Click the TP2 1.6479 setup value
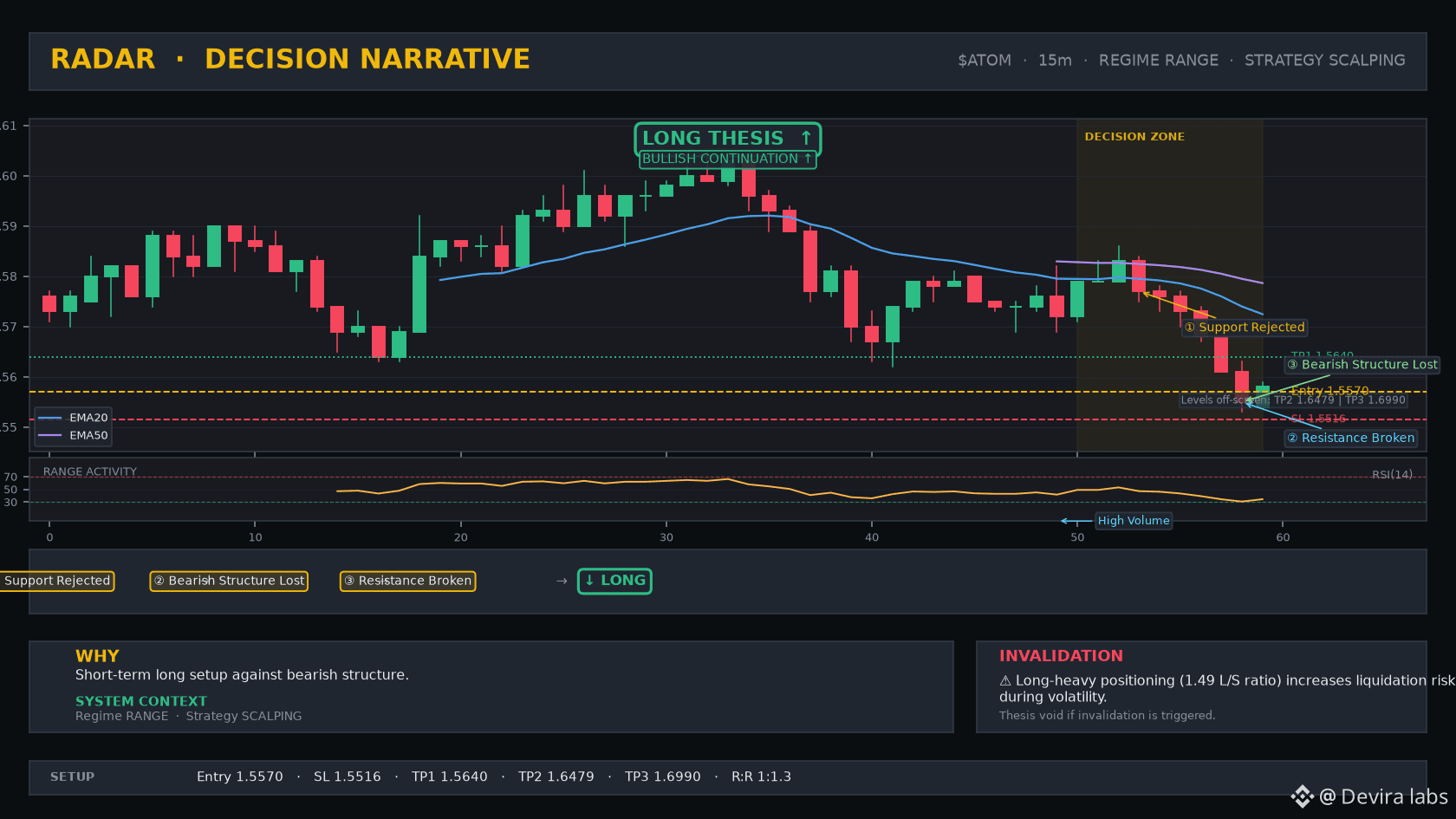The image size is (1456, 819). tap(556, 777)
